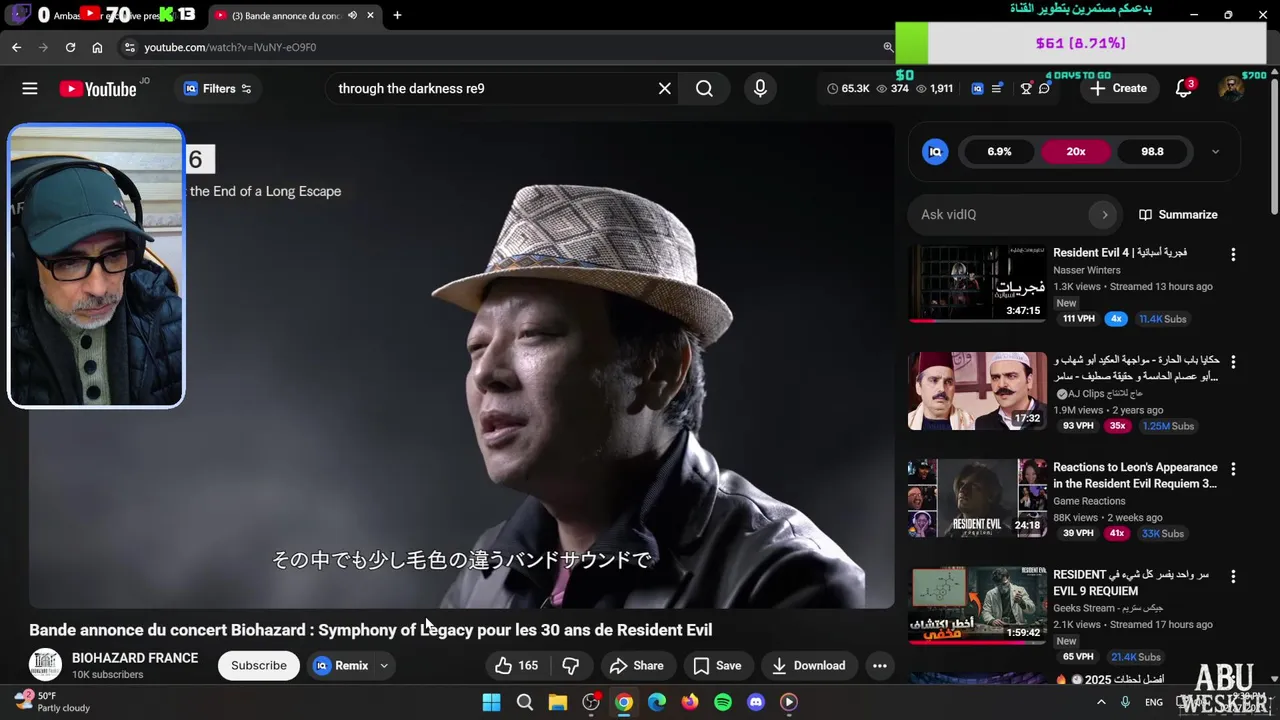The width and height of the screenshot is (1280, 720).
Task: Click Game Reactions channel name
Action: click(1089, 501)
